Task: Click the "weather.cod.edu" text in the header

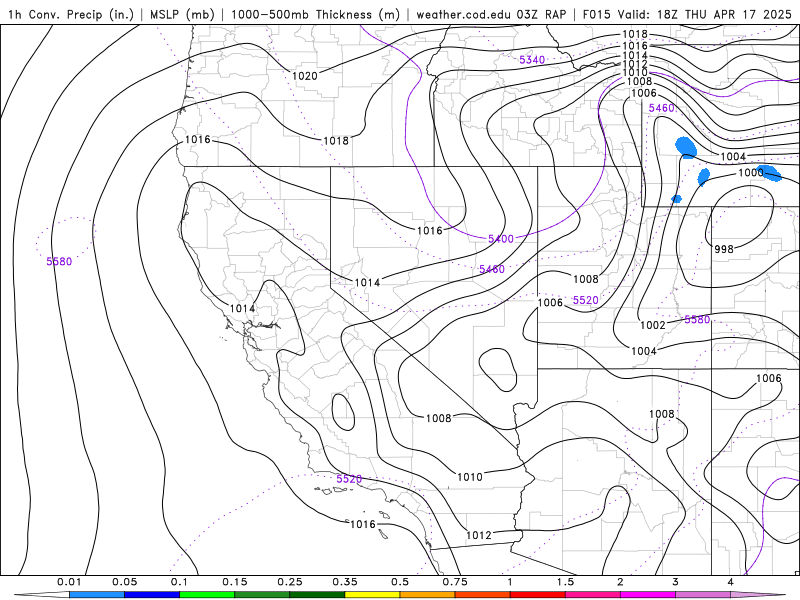Action: pyautogui.click(x=463, y=14)
